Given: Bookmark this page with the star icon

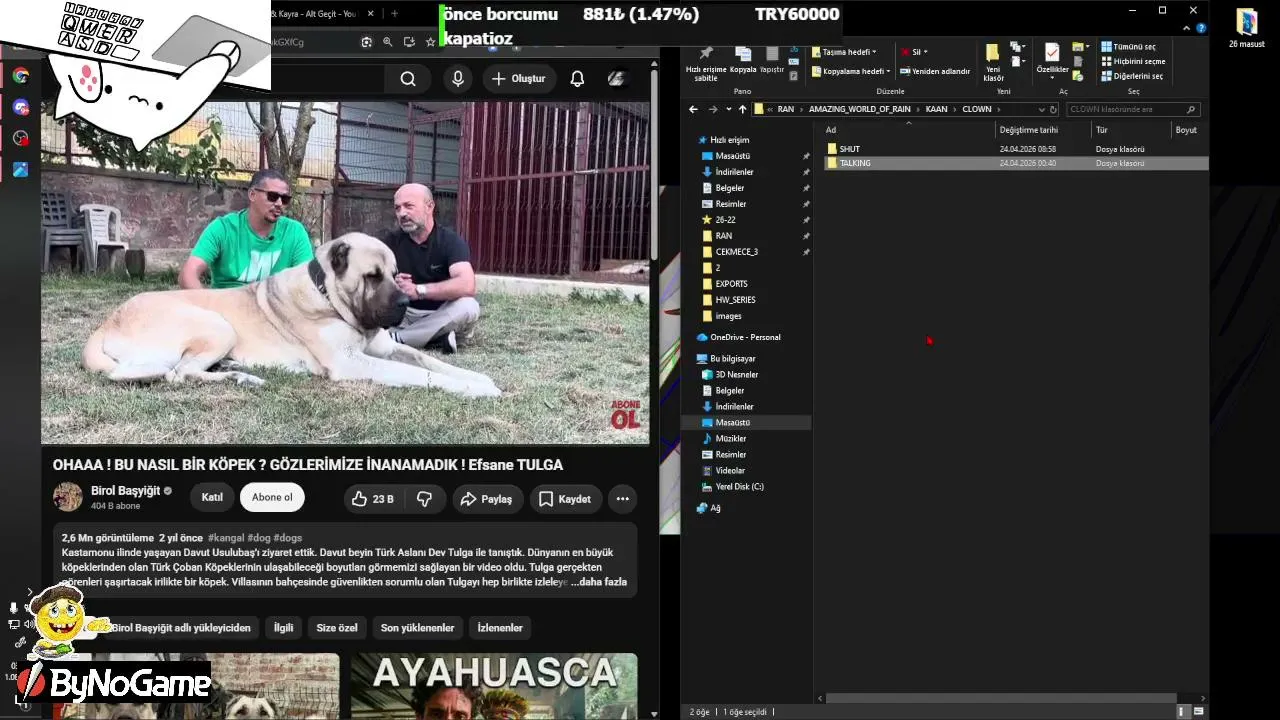Looking at the screenshot, I should [431, 42].
